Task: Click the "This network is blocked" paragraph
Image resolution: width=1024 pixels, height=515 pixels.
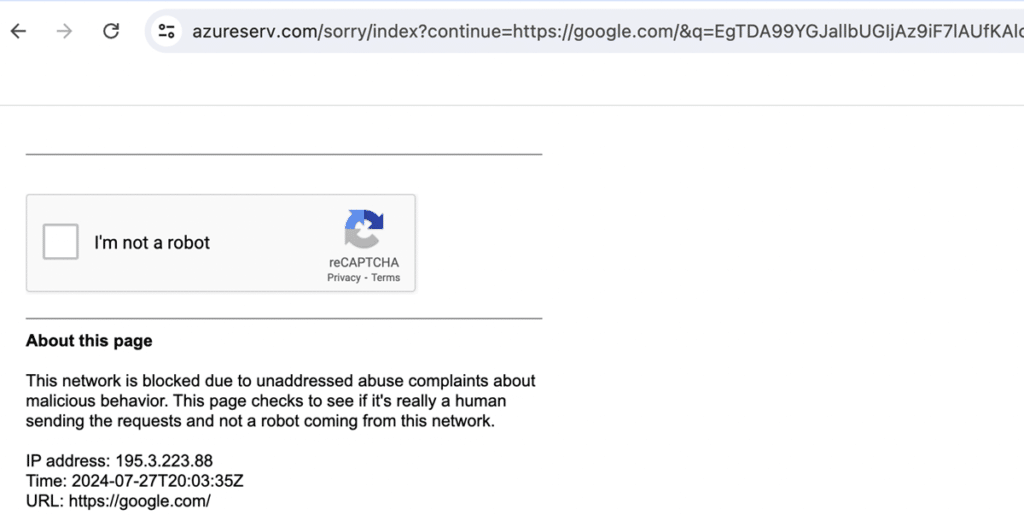Action: click(280, 401)
